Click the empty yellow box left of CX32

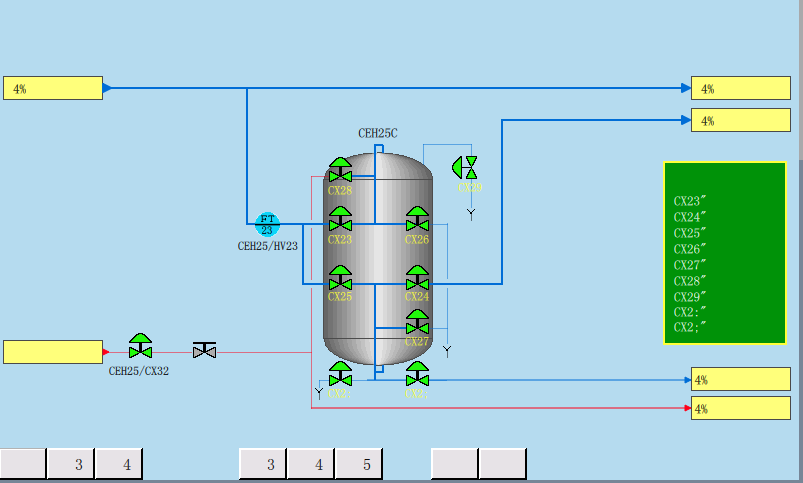tap(53, 352)
